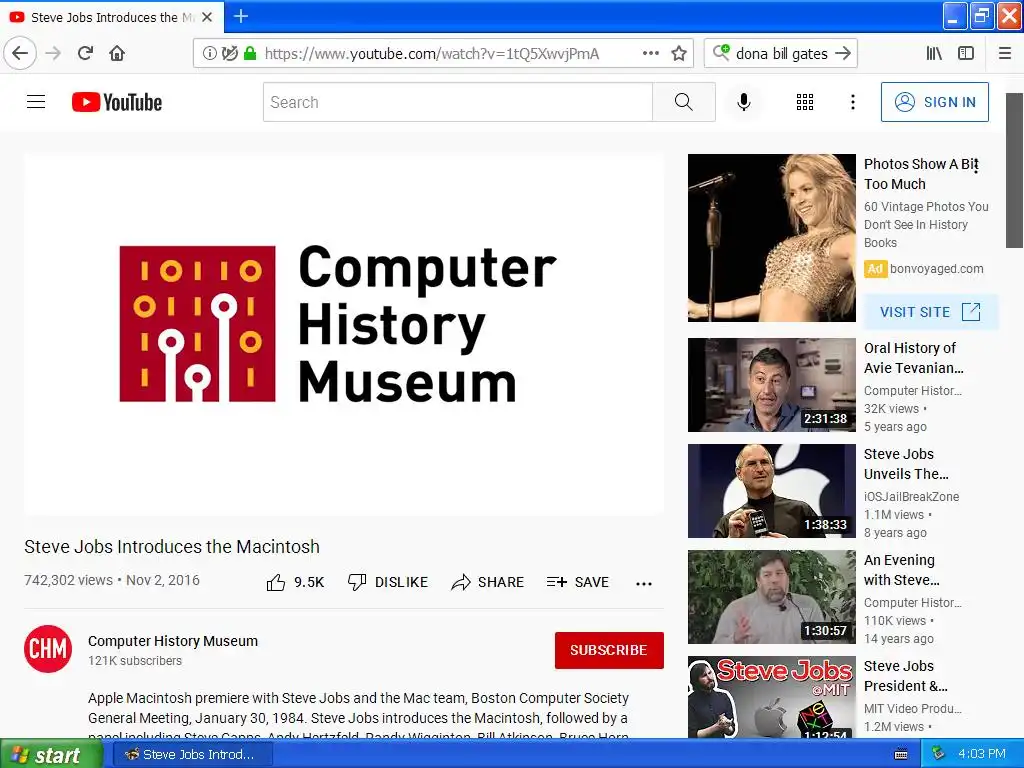
Task: Click the red CHM channel avatar
Action: point(48,648)
